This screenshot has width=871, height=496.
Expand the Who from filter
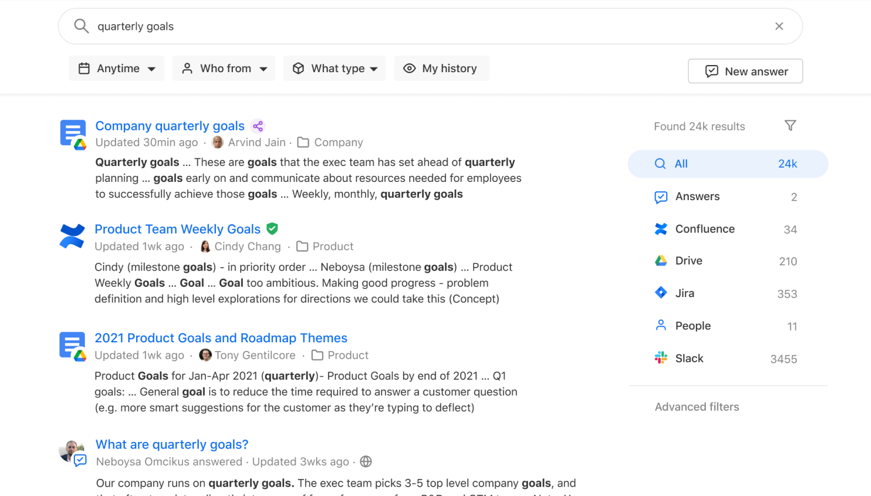(x=224, y=69)
